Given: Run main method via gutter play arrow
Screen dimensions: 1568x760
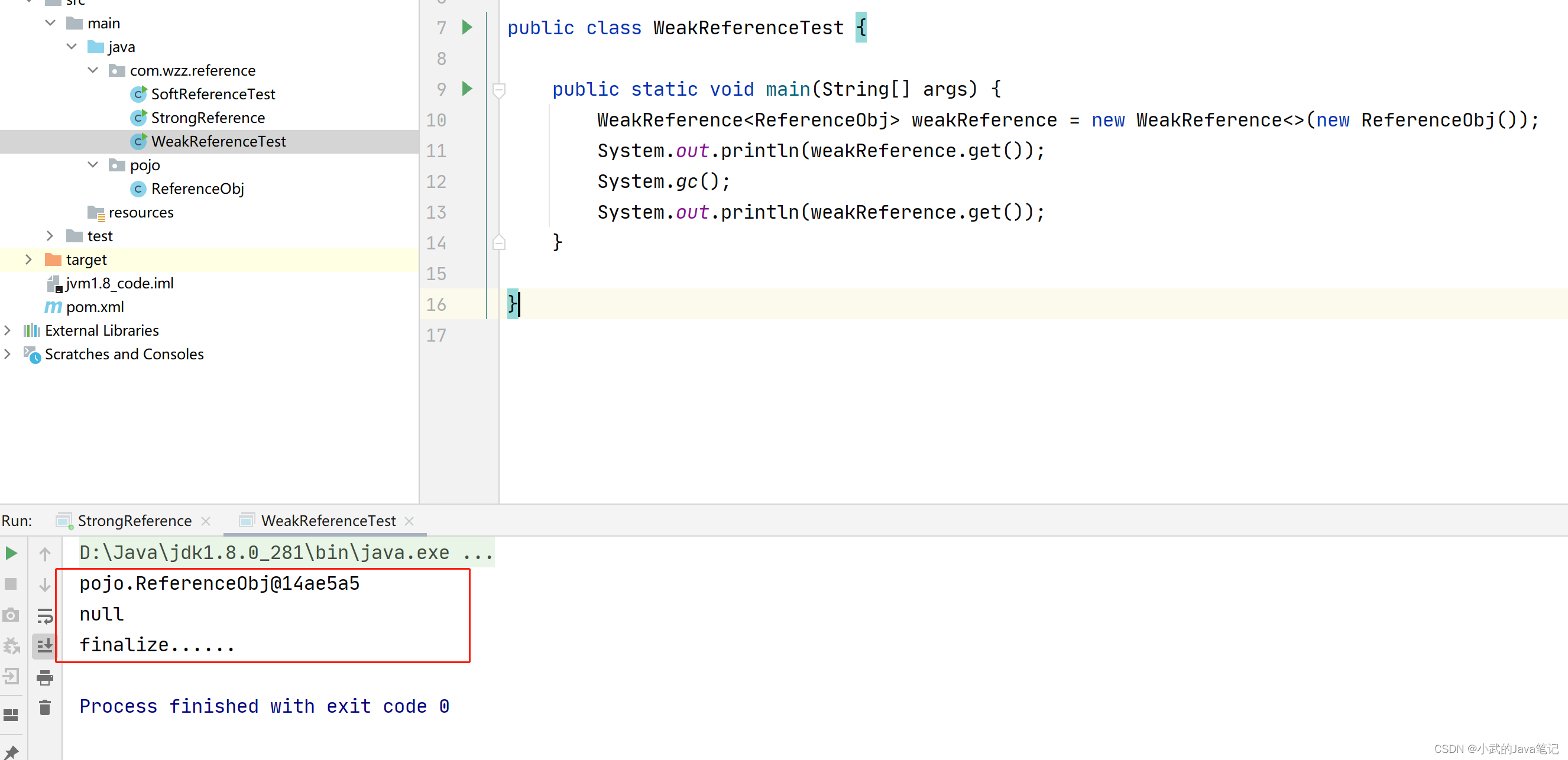Looking at the screenshot, I should [466, 89].
